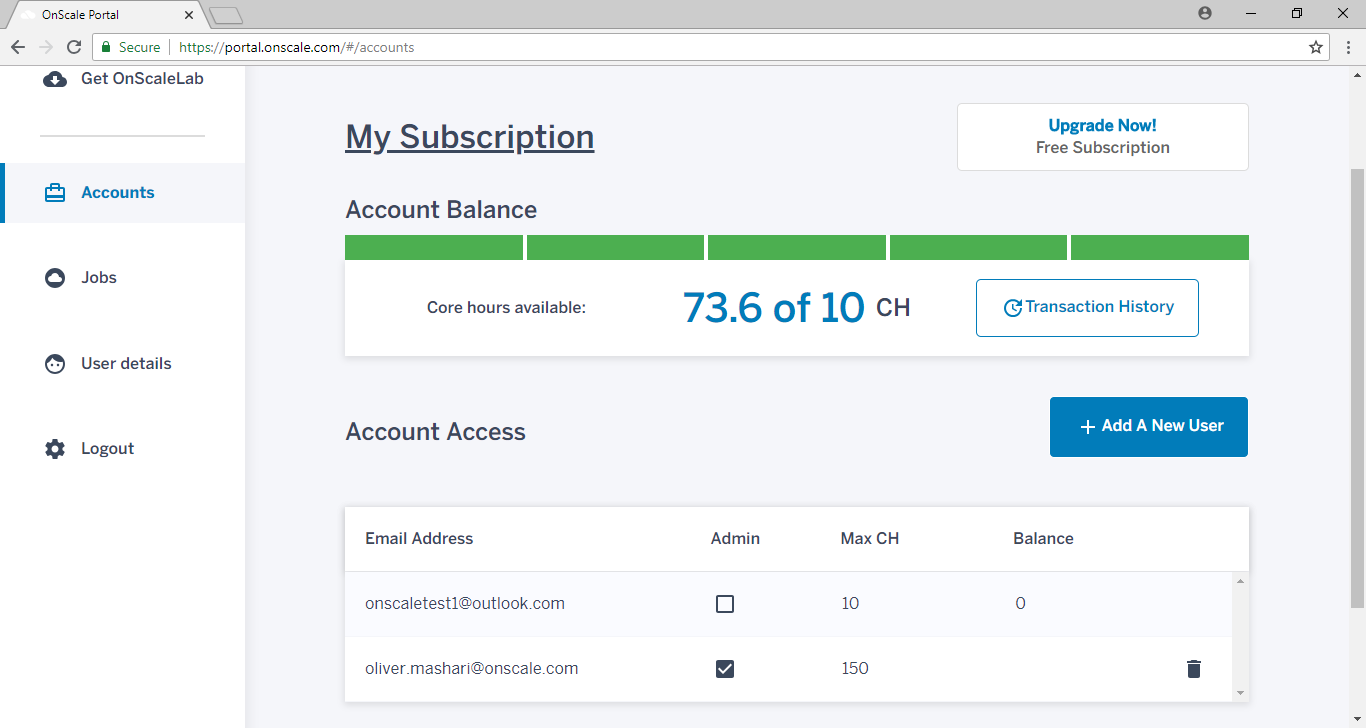This screenshot has height=728, width=1366.
Task: Click Max CH value 150
Action: pos(855,669)
